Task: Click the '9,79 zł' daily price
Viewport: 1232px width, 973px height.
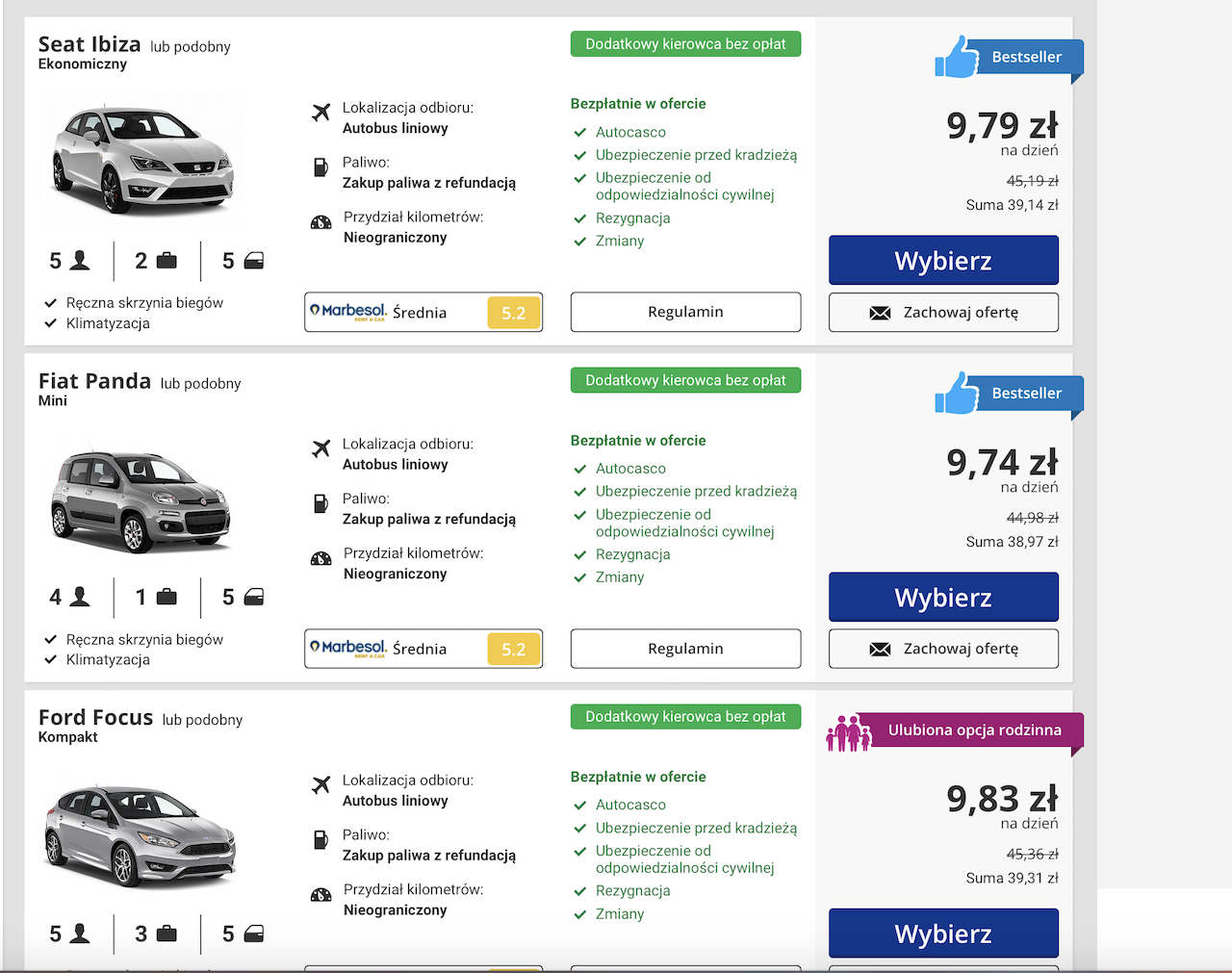Action: coord(1002,125)
